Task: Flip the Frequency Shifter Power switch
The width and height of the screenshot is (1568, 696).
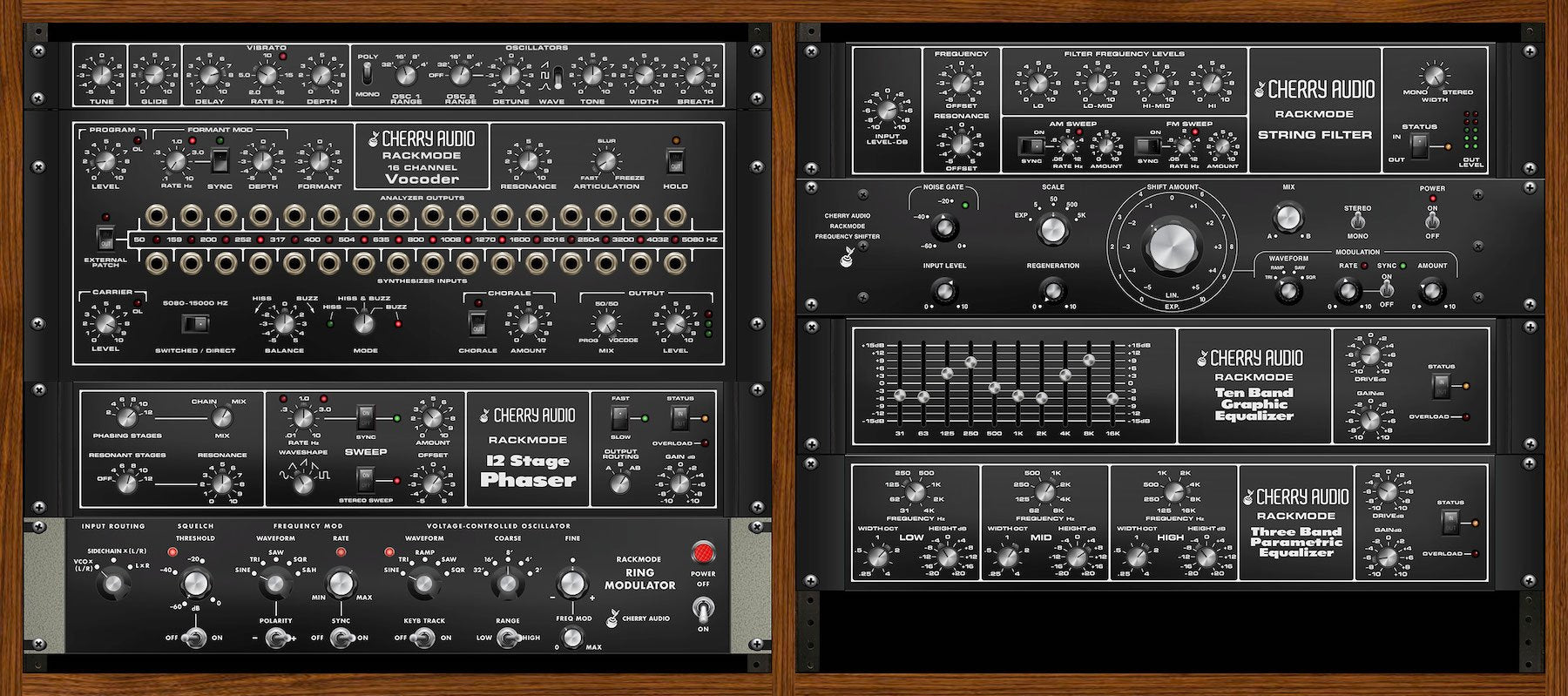Action: [1432, 222]
